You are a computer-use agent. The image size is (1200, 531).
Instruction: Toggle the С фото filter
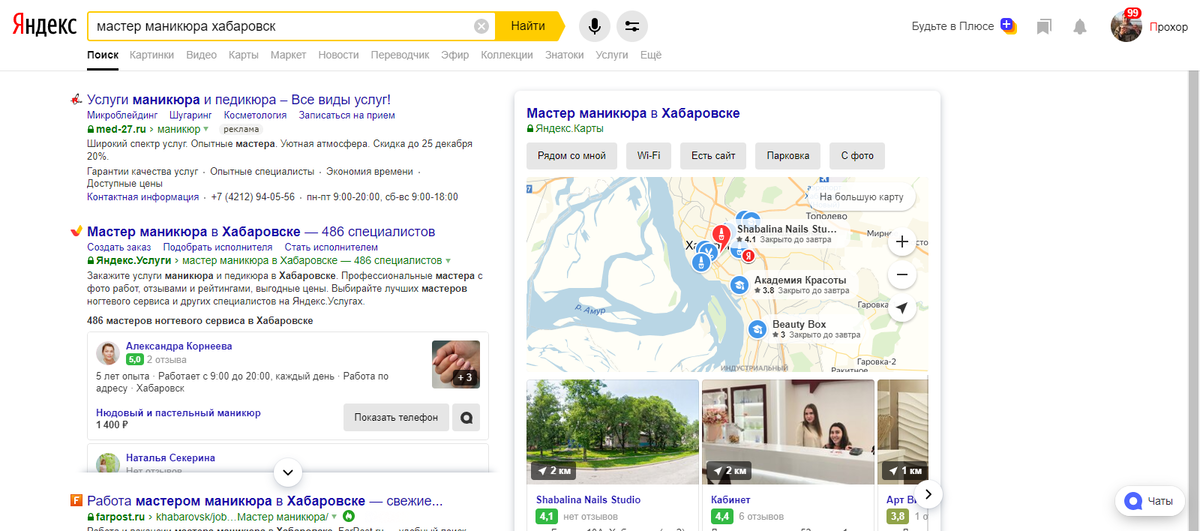857,156
